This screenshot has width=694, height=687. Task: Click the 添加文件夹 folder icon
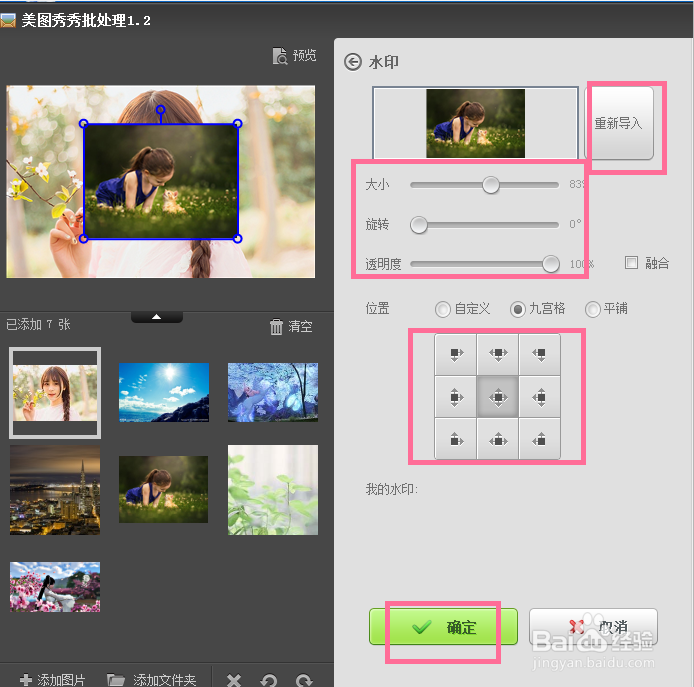coord(116,679)
